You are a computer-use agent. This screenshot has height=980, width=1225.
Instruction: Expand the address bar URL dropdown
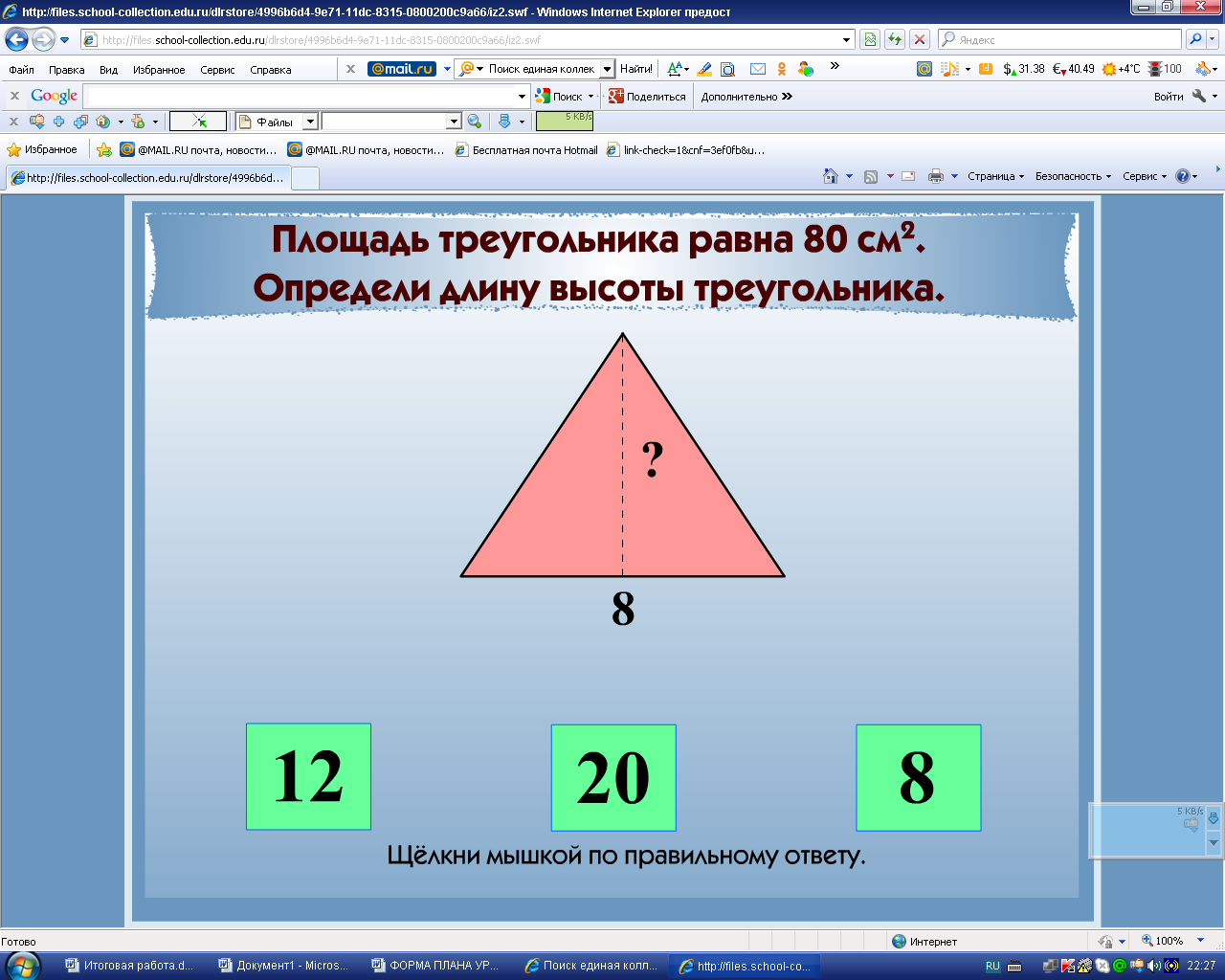click(x=847, y=40)
